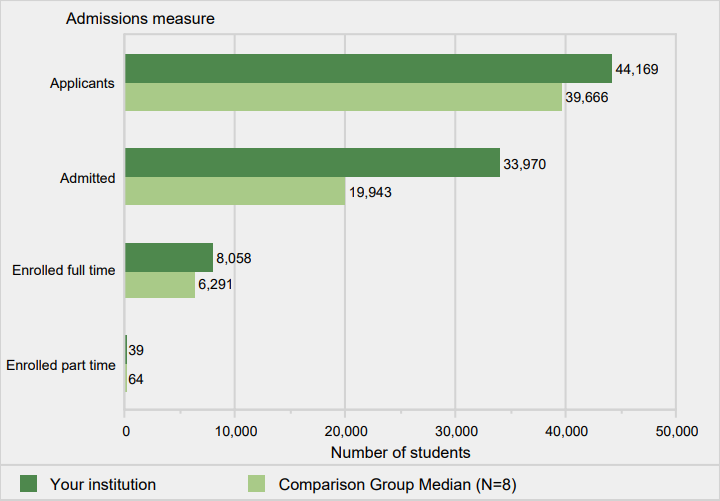Click the 8,058 value label

[234, 258]
